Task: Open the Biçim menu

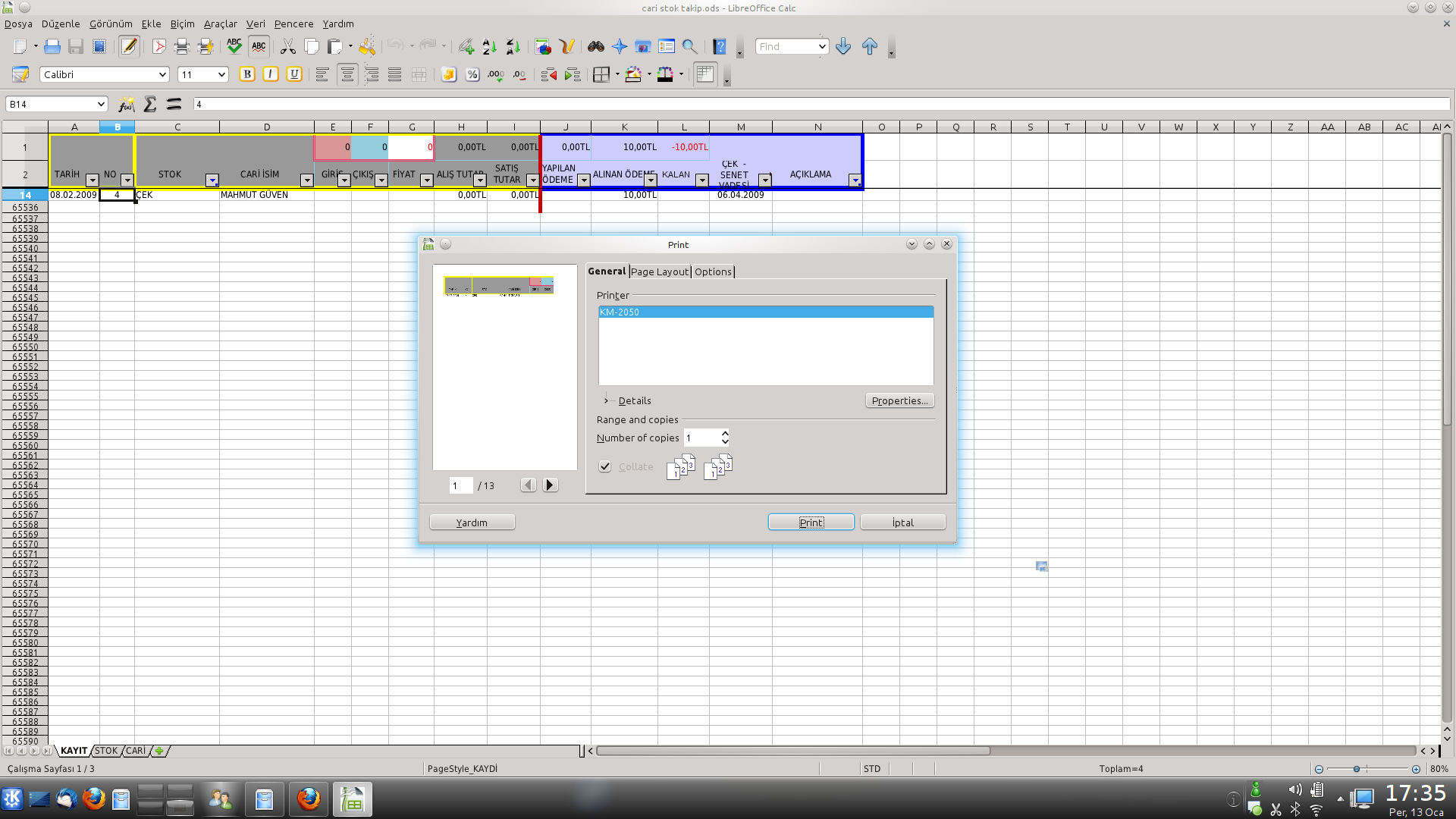Action: click(182, 24)
